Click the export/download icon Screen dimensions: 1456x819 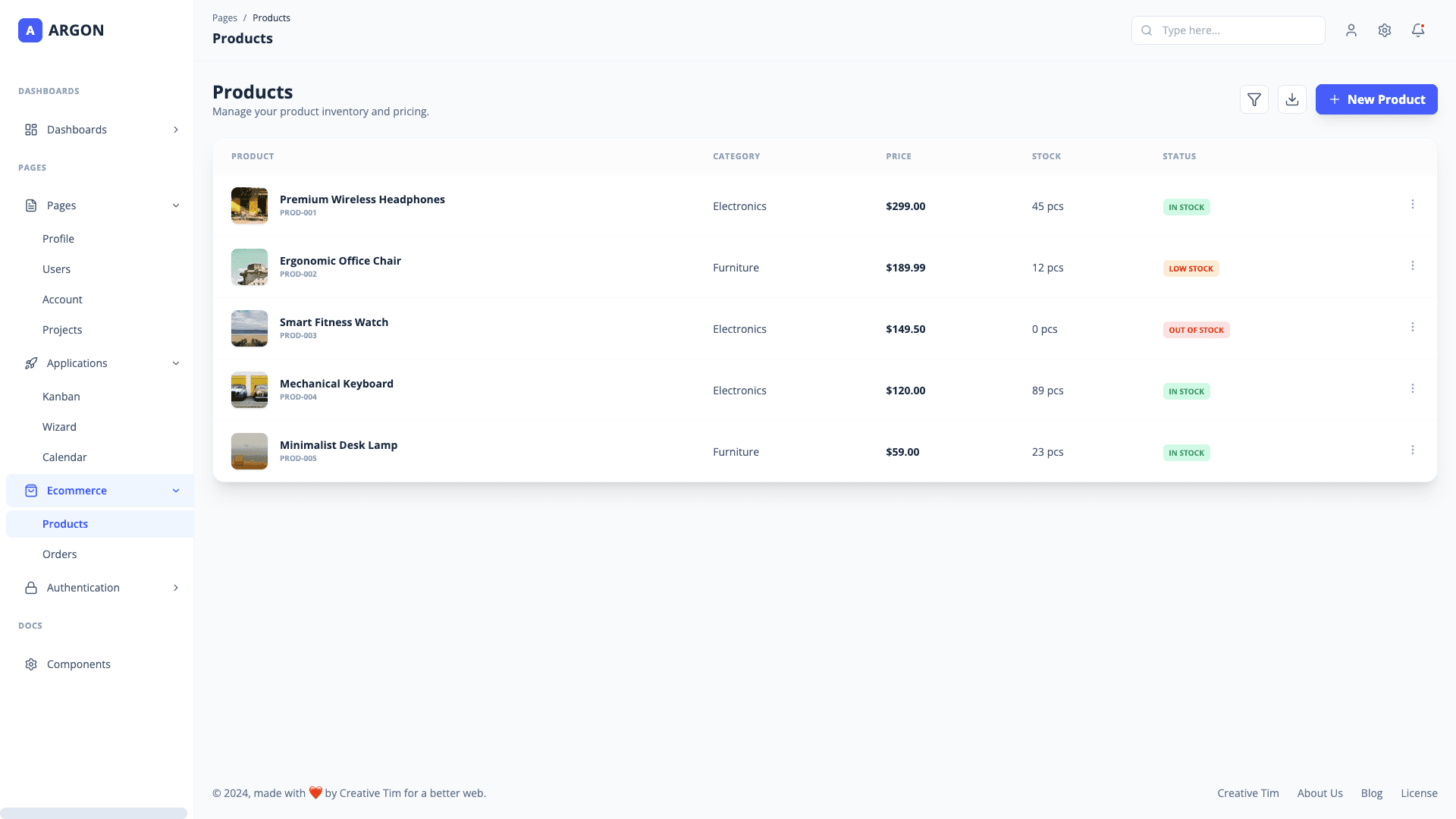coord(1292,99)
